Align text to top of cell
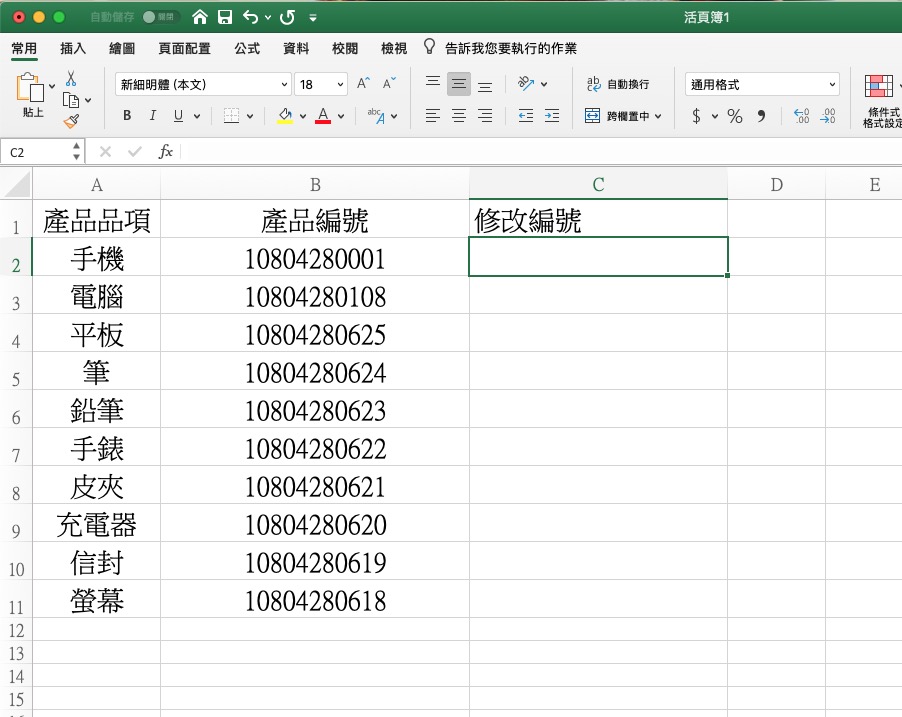 tap(433, 83)
